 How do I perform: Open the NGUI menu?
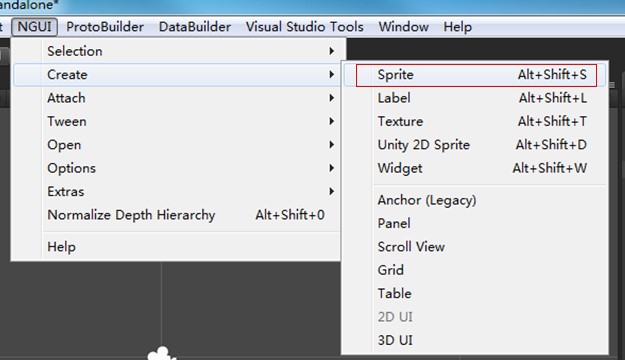click(x=34, y=27)
